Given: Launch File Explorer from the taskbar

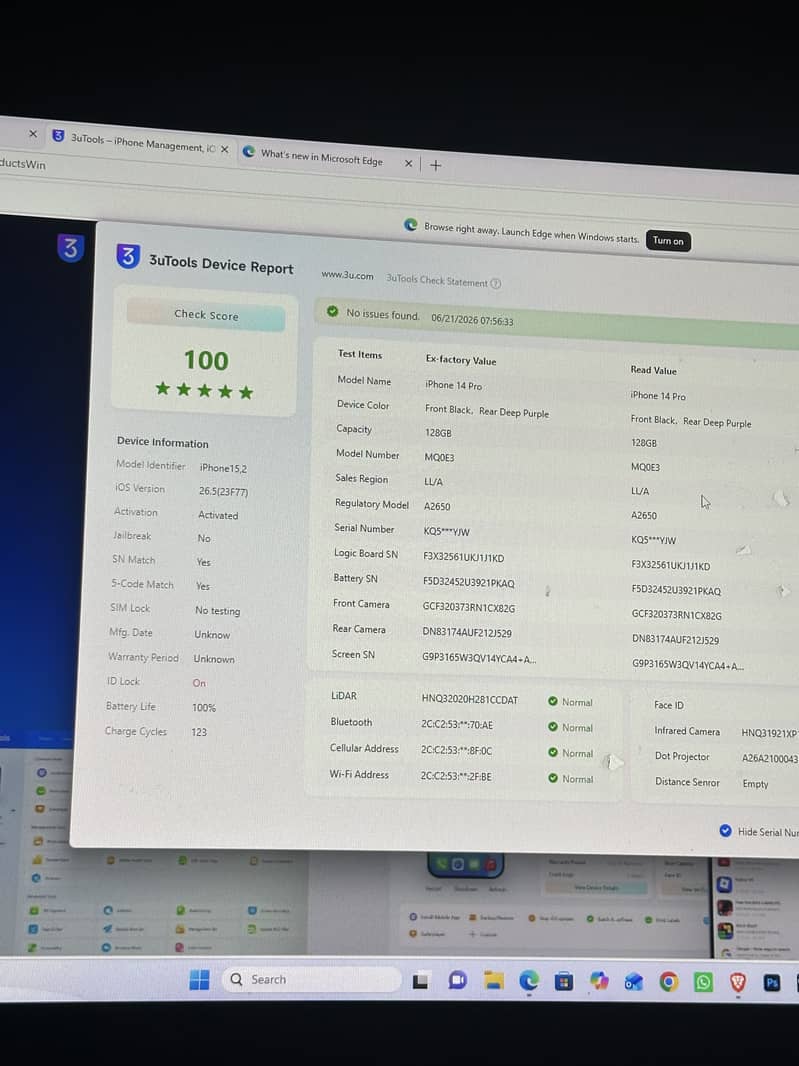Looking at the screenshot, I should pos(494,980).
